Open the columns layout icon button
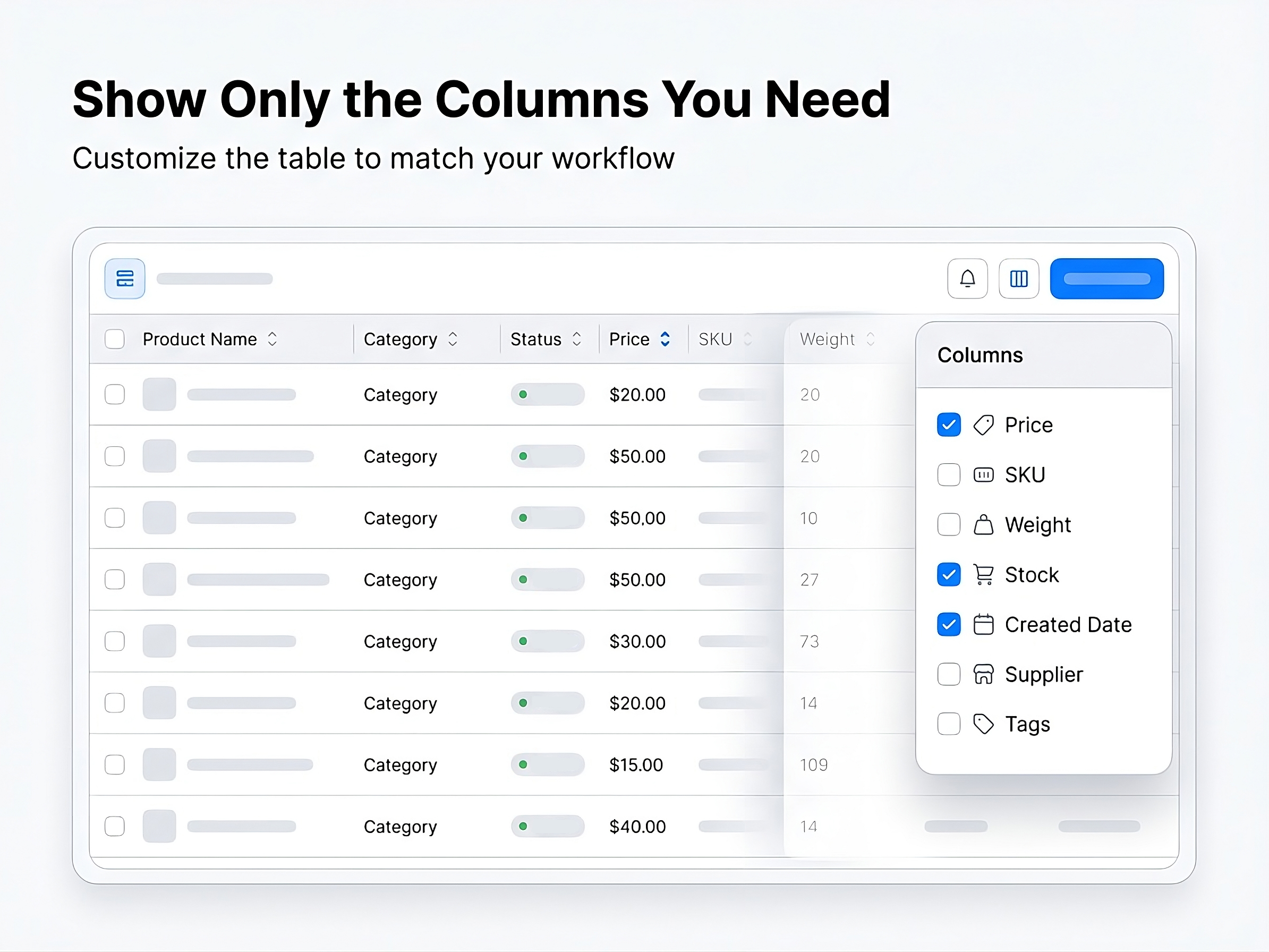 (x=1018, y=279)
